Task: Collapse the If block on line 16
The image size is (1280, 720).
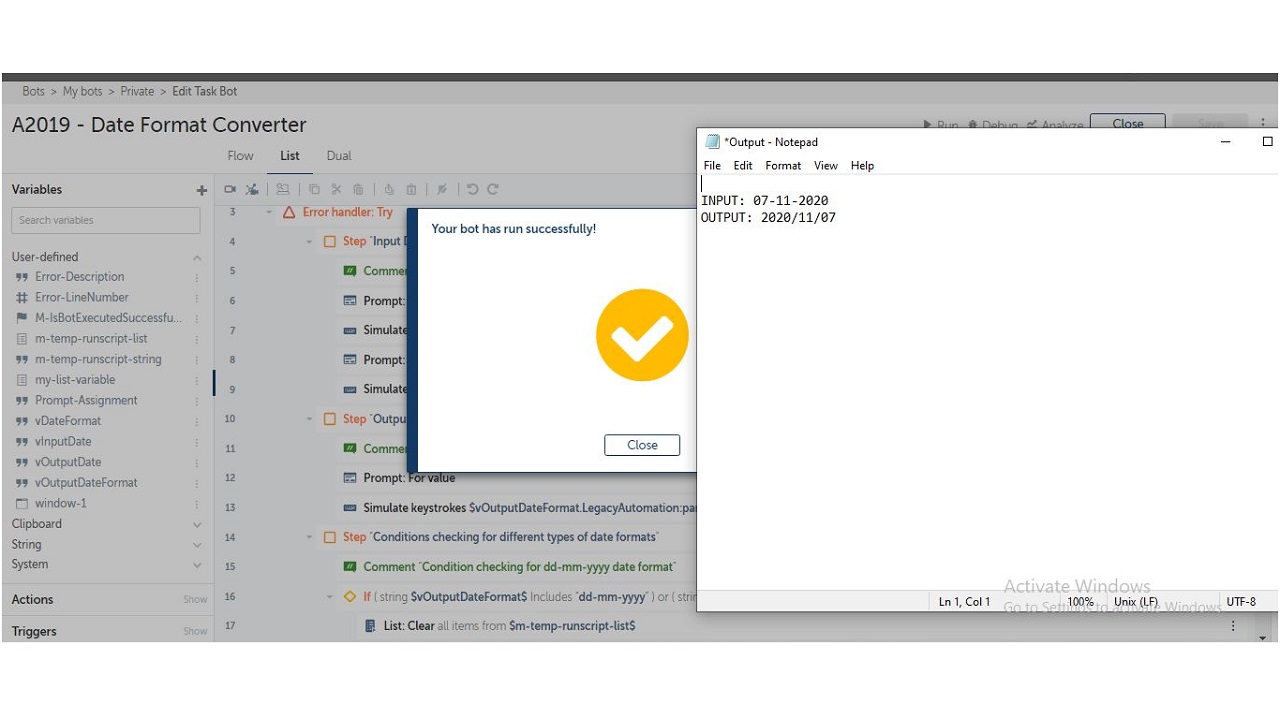Action: (330, 597)
